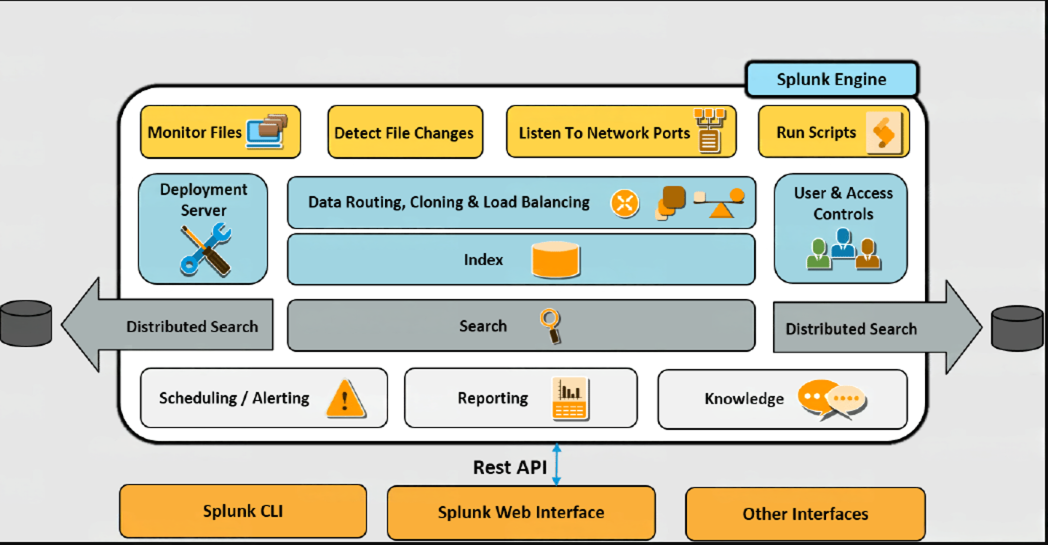Click the User & Access Controls people icon

pyautogui.click(x=843, y=250)
